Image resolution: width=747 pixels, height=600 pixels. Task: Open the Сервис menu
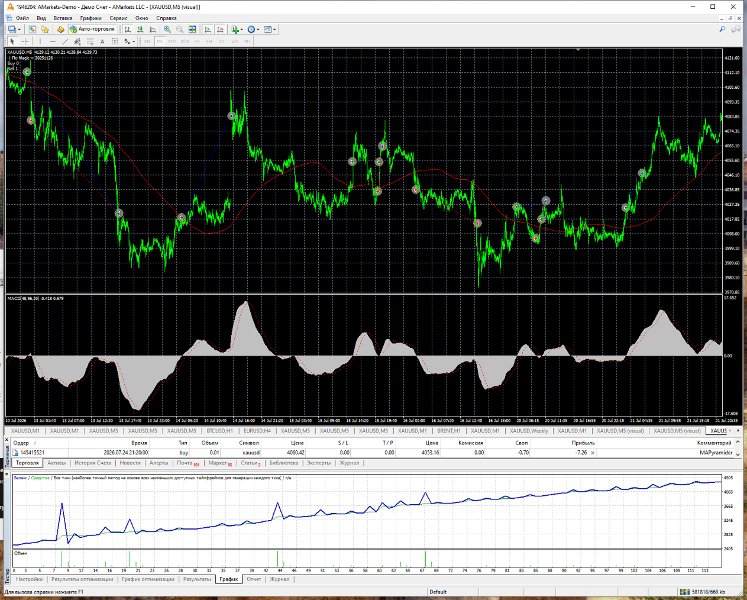[x=118, y=18]
